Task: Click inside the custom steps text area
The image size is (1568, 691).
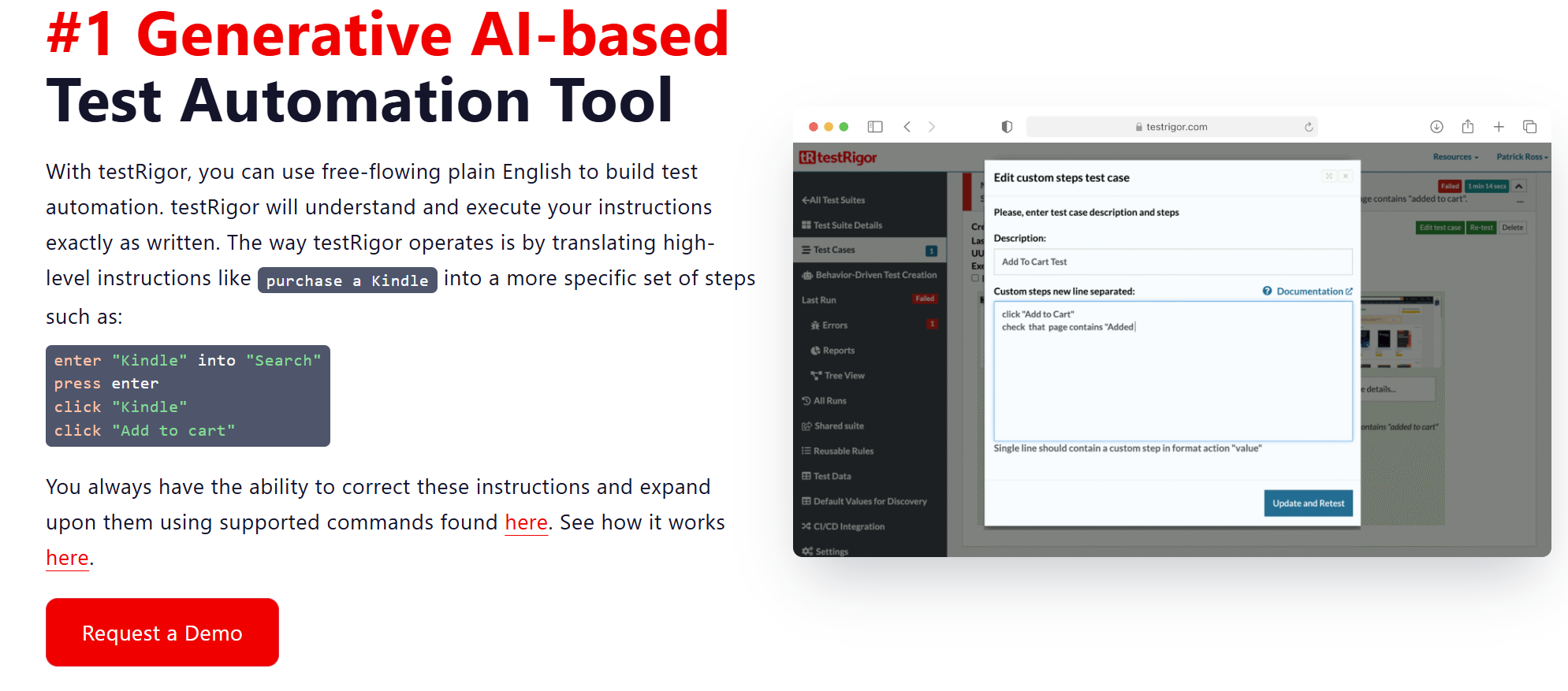Action: tap(1172, 378)
